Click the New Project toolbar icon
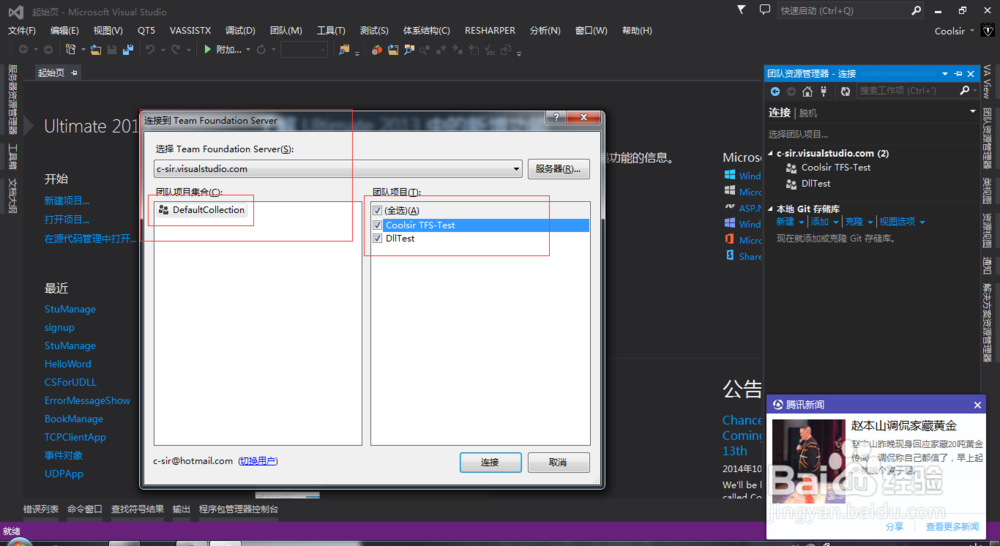The image size is (1000, 546). [x=70, y=49]
